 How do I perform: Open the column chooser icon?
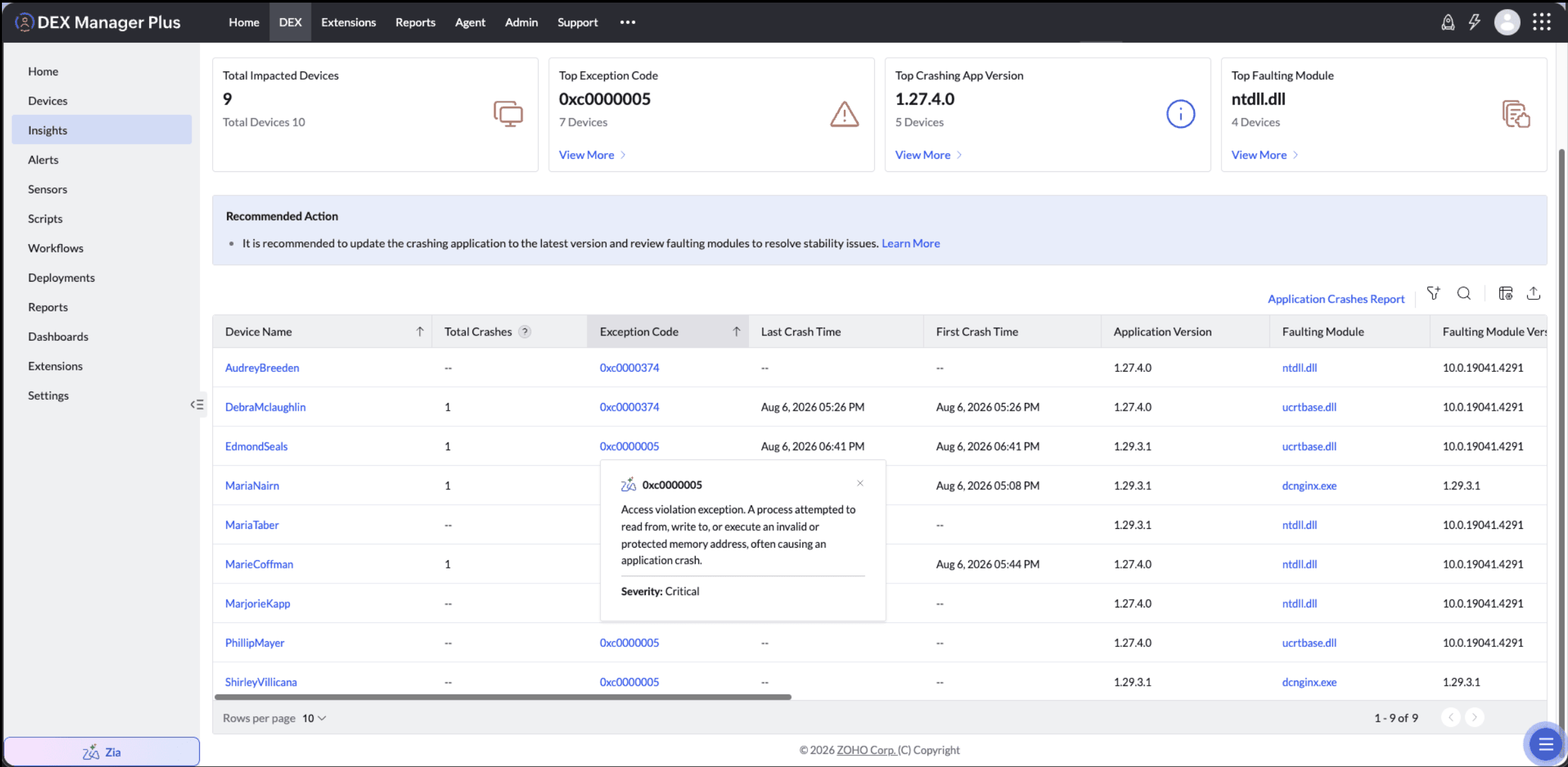1506,293
